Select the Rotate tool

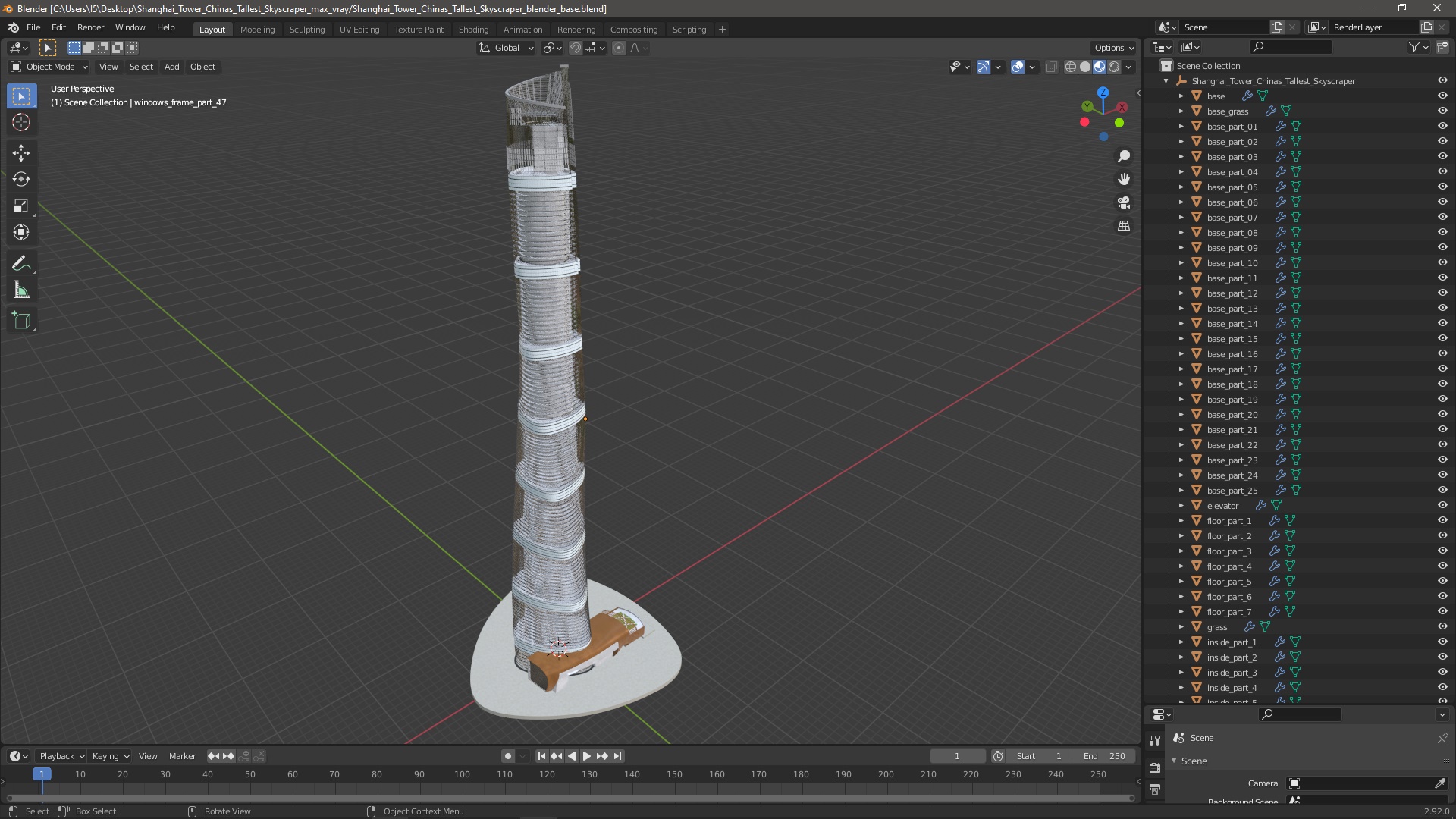(21, 180)
